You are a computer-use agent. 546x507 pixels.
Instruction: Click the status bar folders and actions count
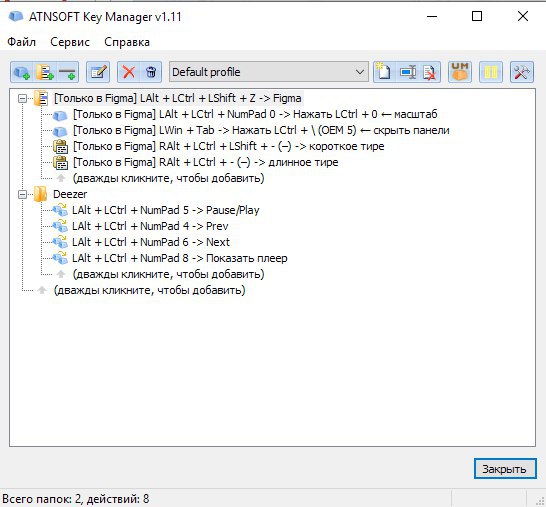(x=76, y=499)
